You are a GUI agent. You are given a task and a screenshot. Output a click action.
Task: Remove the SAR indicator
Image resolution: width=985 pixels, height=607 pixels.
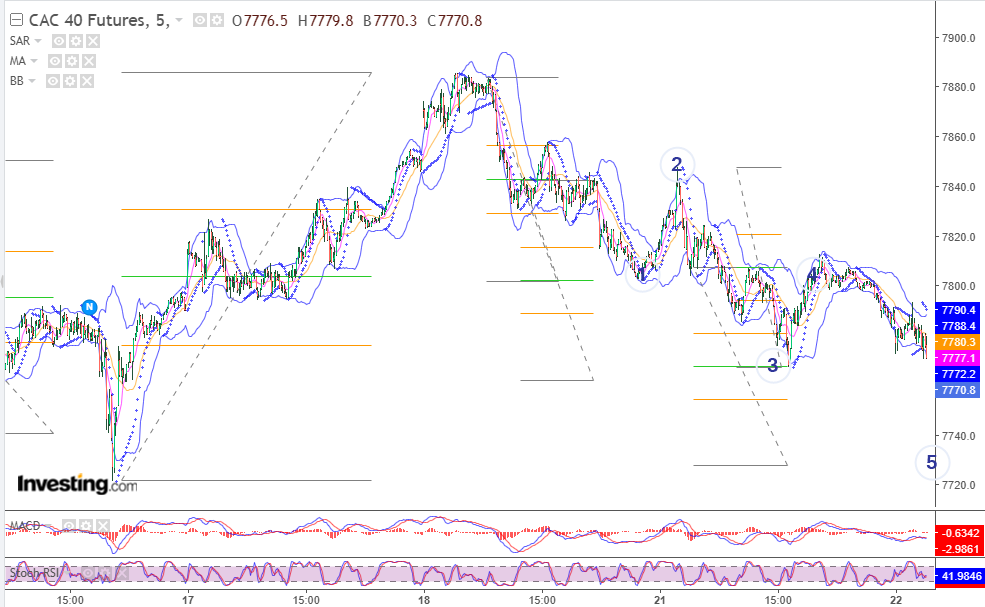(92, 41)
